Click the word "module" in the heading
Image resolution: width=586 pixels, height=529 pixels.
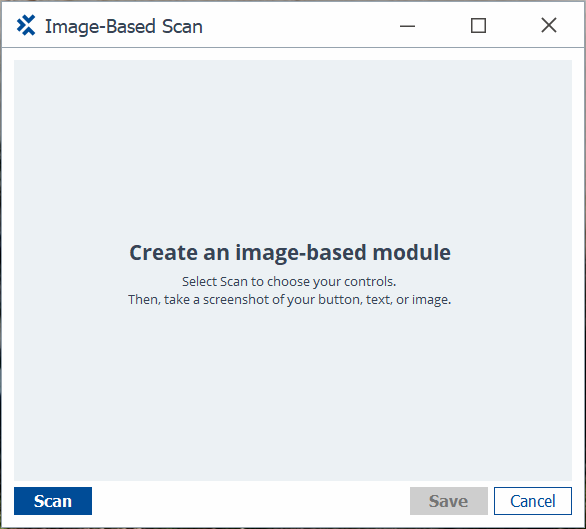click(x=411, y=252)
